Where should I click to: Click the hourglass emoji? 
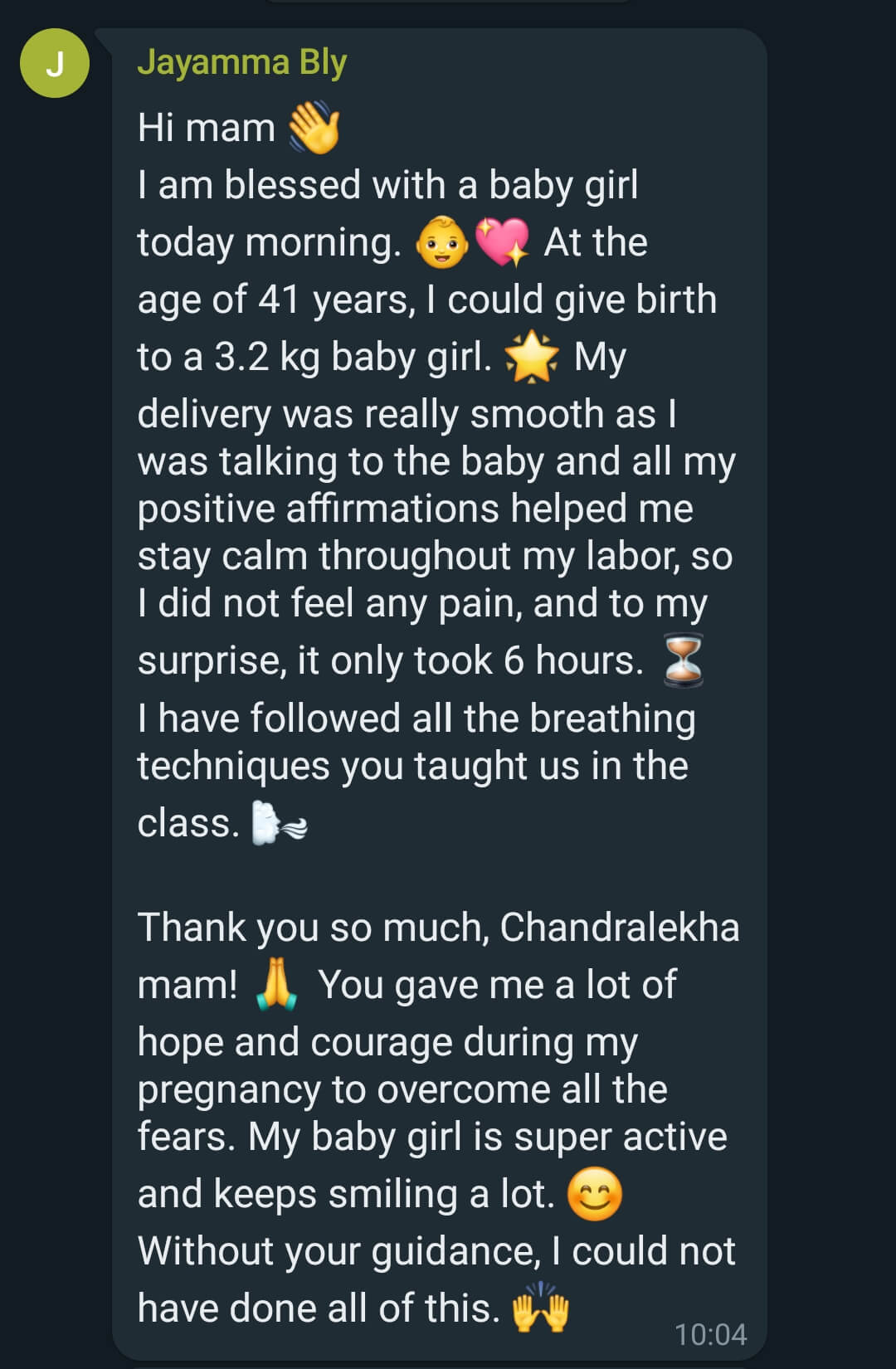(684, 660)
